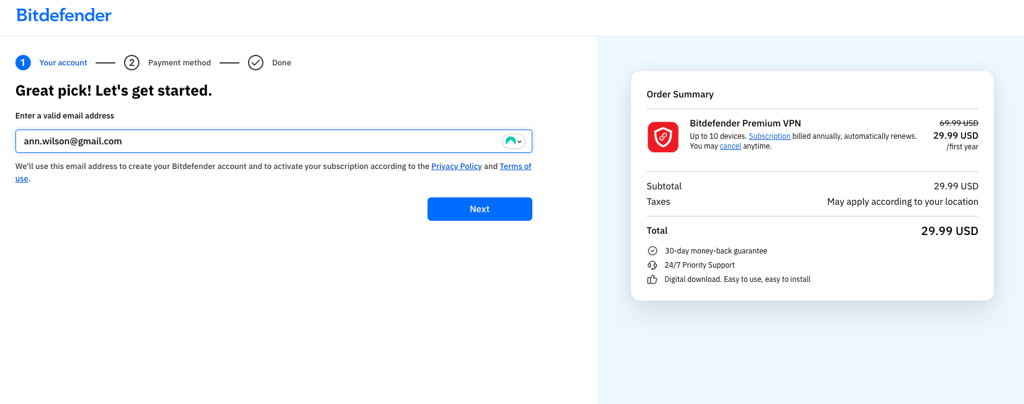Click the 24/7 support headset icon
Viewport: 1024px width, 404px height.
point(652,265)
